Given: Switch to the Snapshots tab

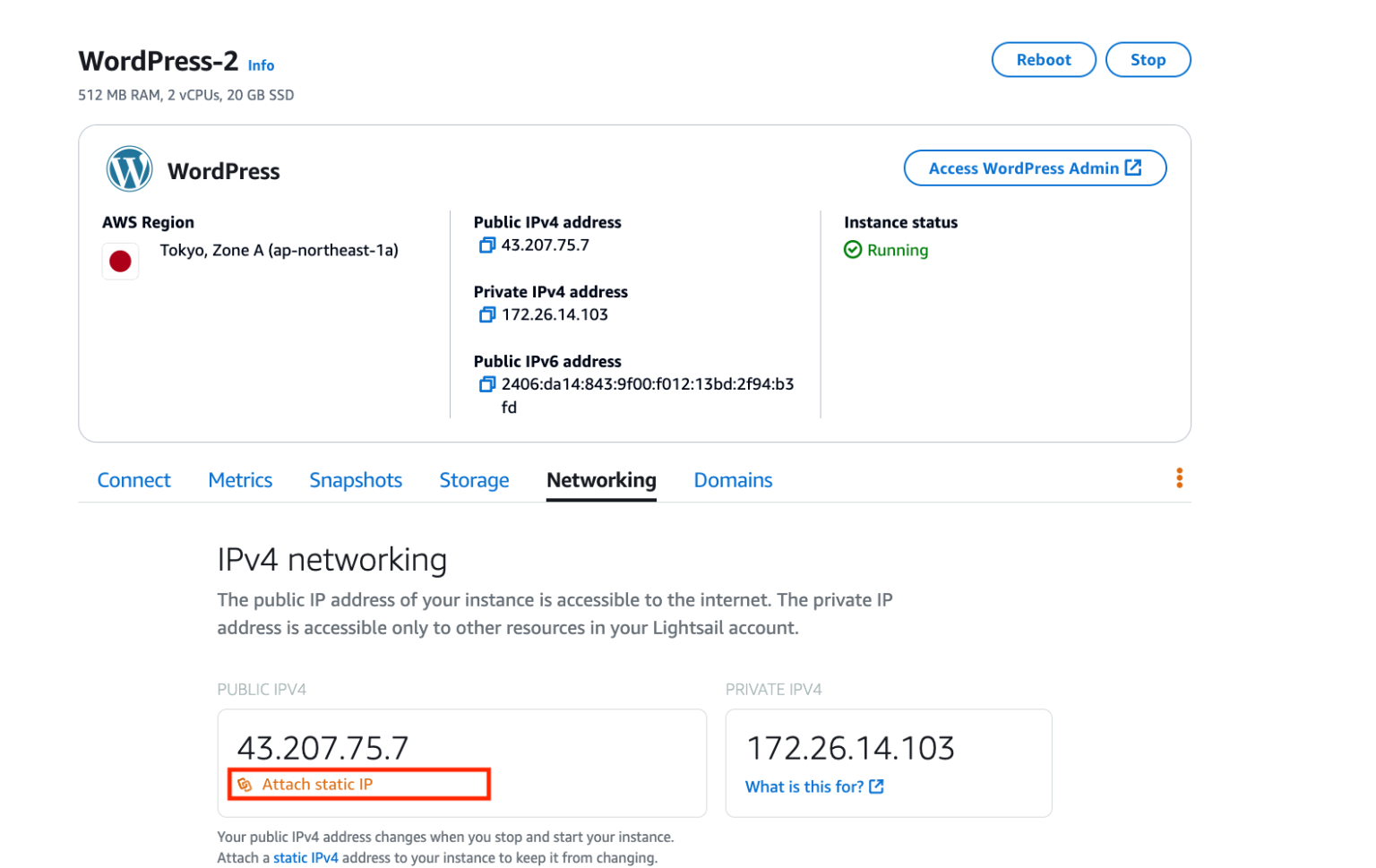Looking at the screenshot, I should (356, 480).
